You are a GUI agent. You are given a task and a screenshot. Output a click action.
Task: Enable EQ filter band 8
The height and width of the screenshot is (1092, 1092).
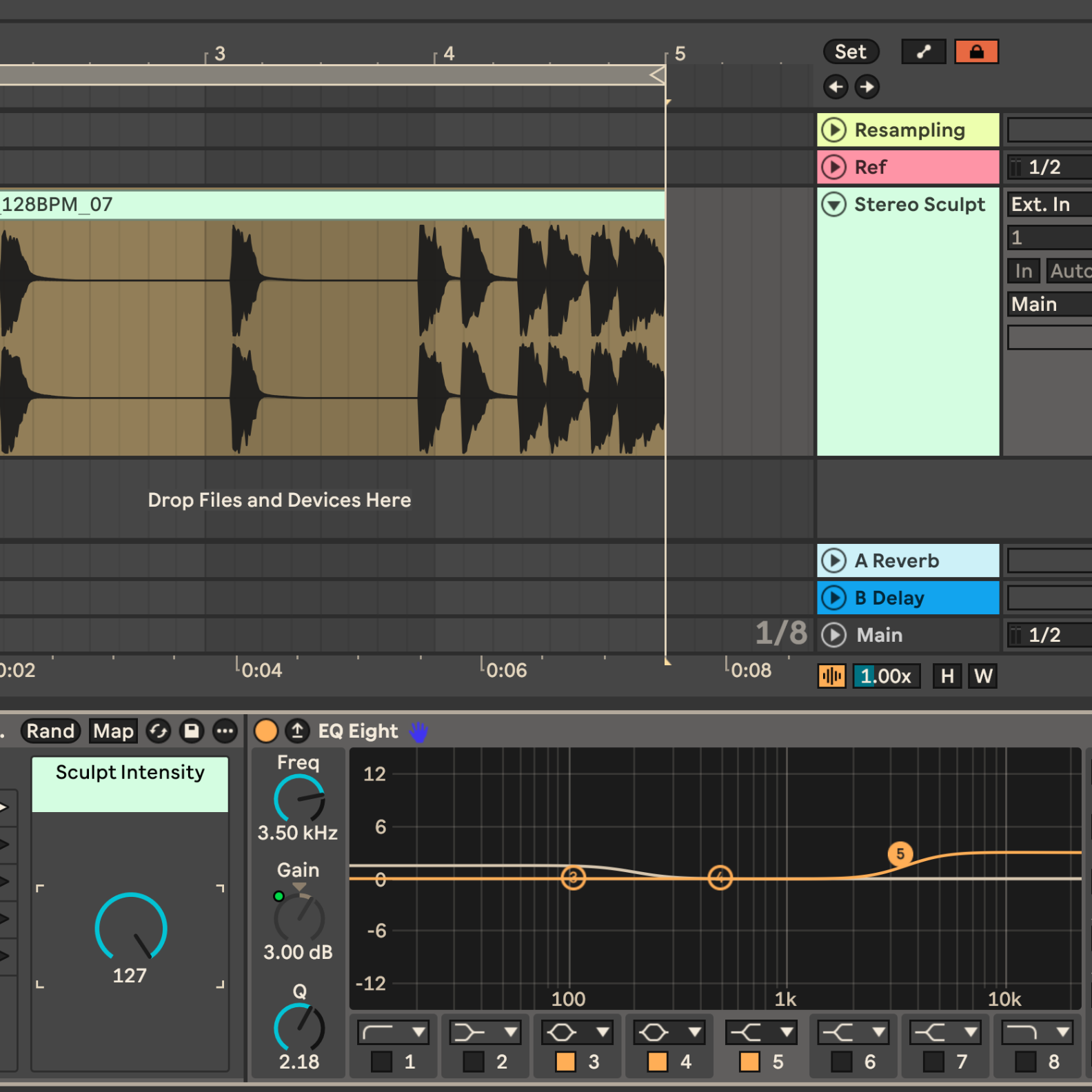click(x=1025, y=1062)
